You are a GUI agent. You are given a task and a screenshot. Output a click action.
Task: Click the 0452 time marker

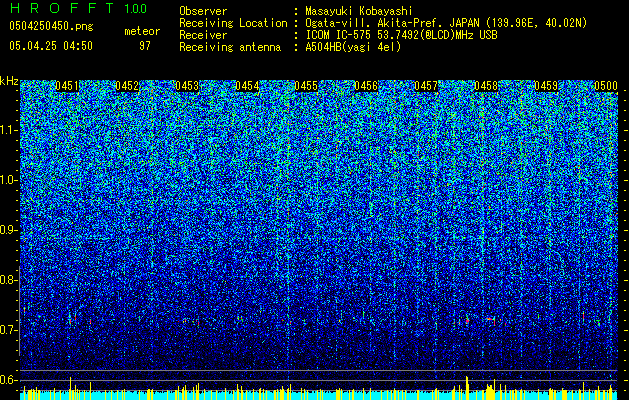click(x=127, y=86)
